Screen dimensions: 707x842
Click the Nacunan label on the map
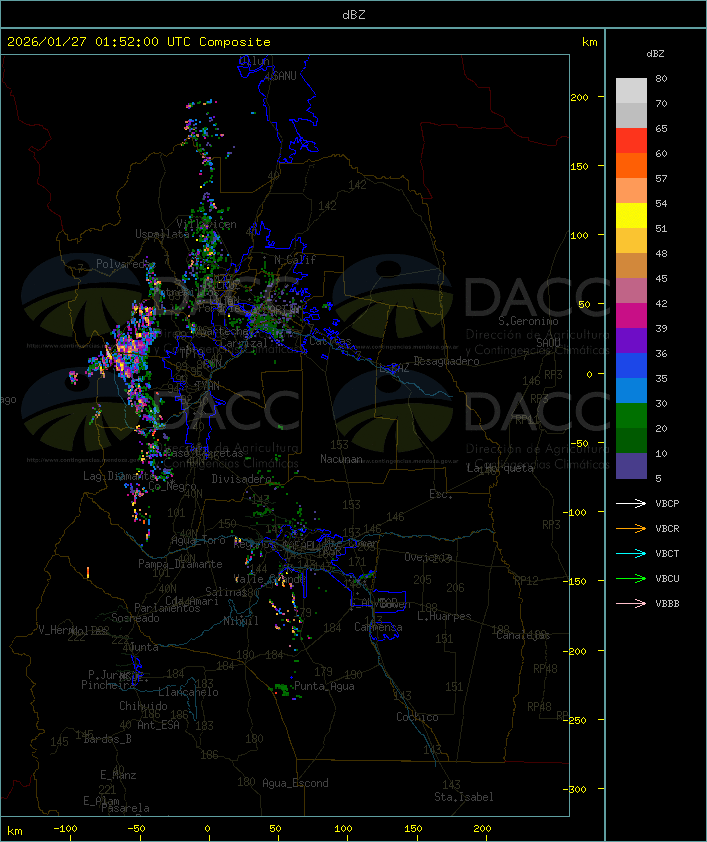tap(341, 459)
